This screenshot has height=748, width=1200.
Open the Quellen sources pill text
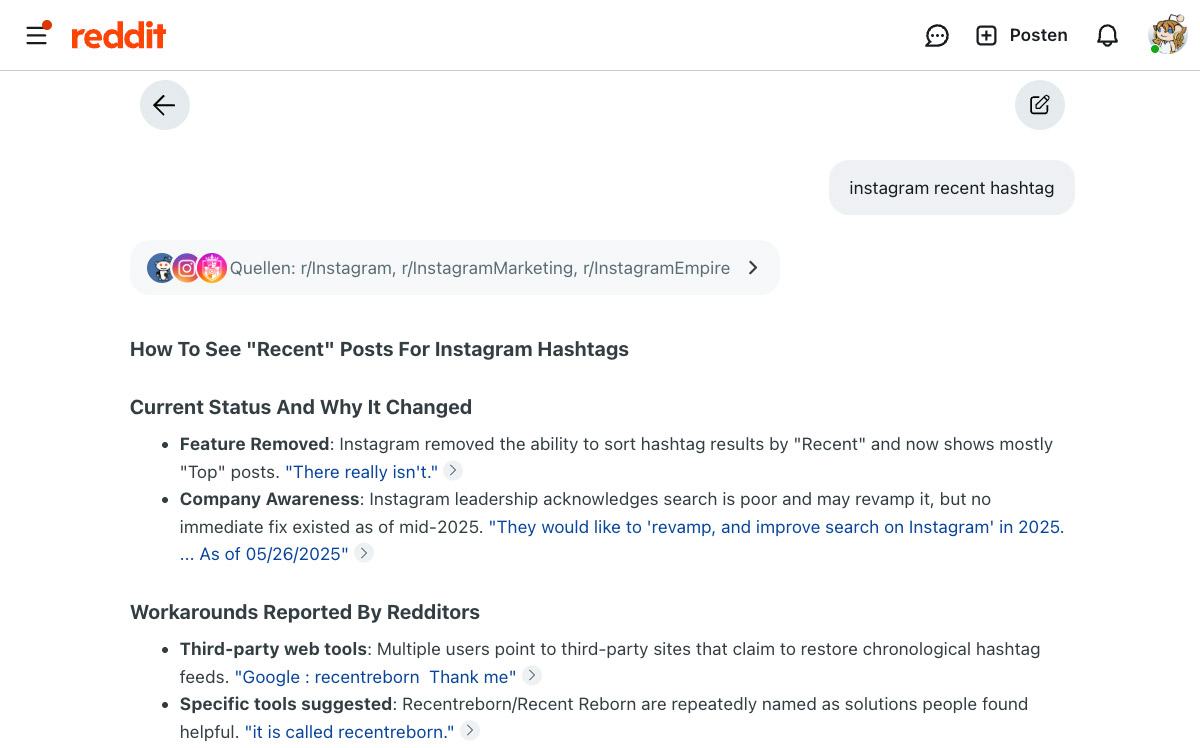tap(480, 268)
